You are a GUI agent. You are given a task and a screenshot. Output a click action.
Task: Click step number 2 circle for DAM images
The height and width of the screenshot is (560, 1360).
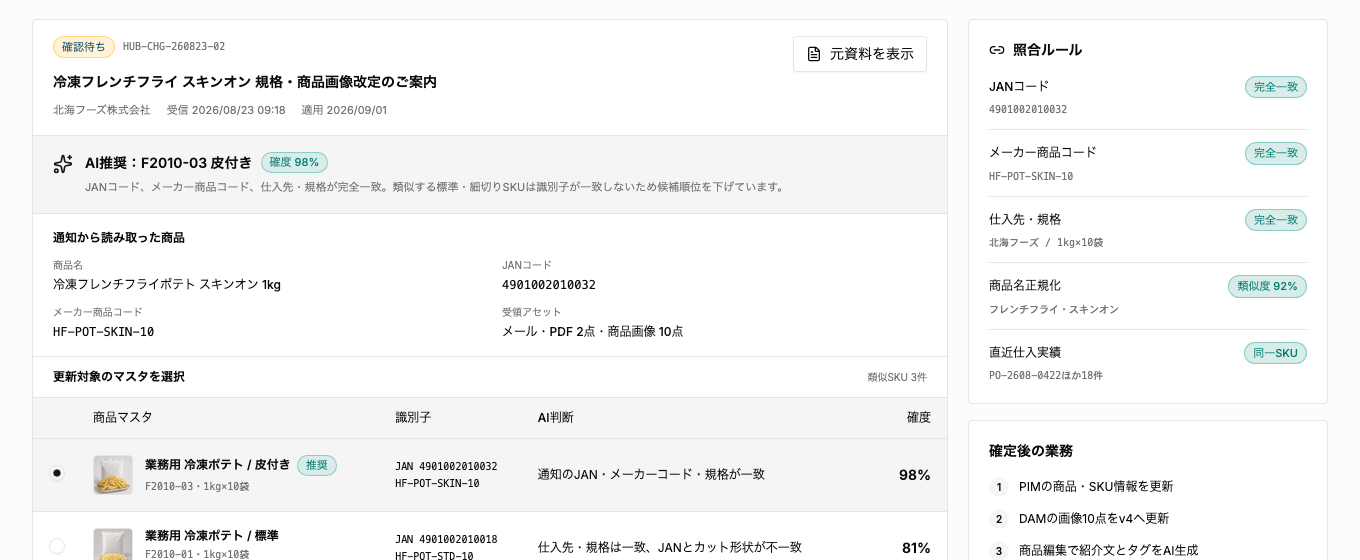click(998, 519)
